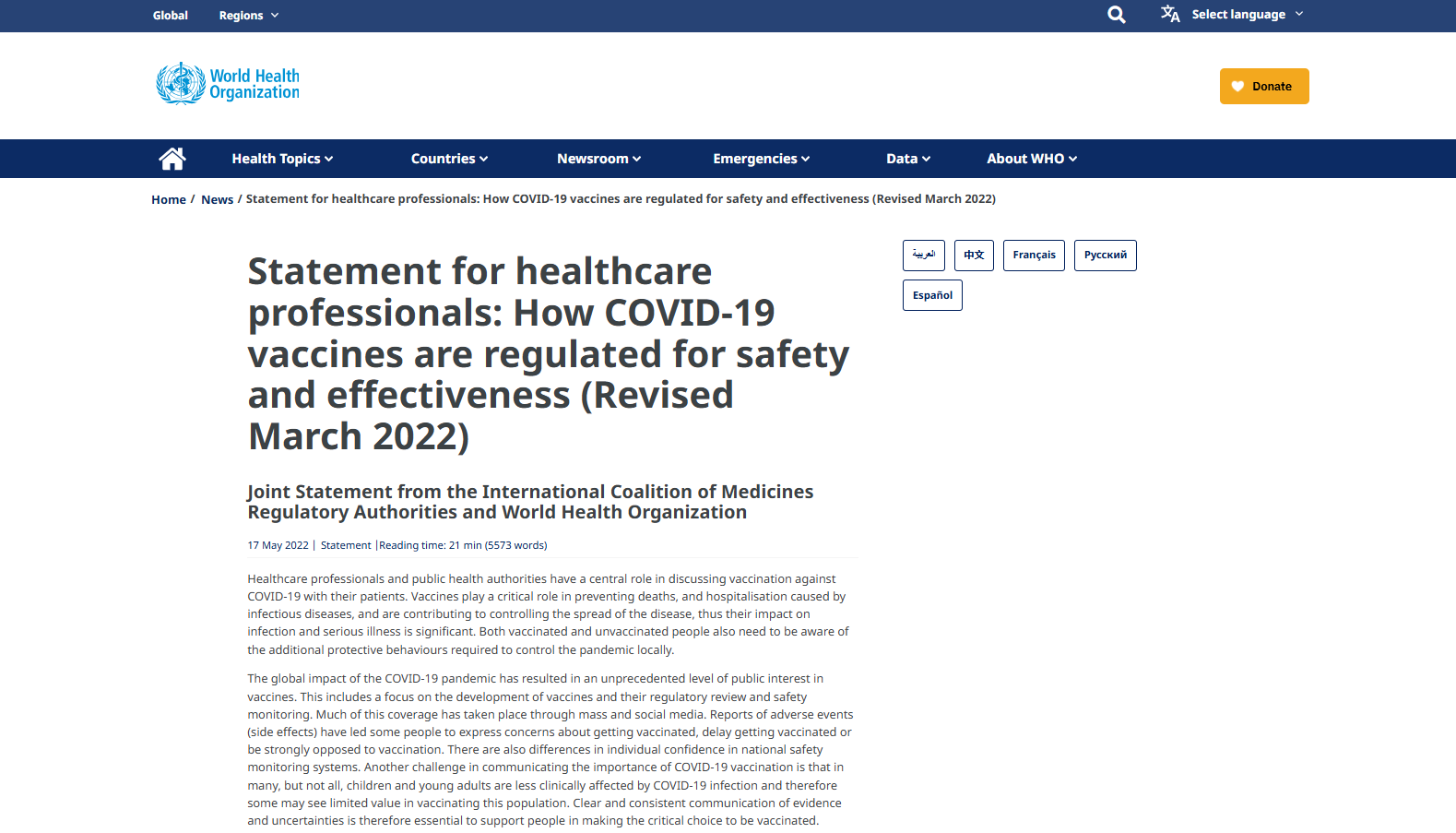Expand the Emergencies menu
This screenshot has height=833, width=1456.
(x=761, y=159)
